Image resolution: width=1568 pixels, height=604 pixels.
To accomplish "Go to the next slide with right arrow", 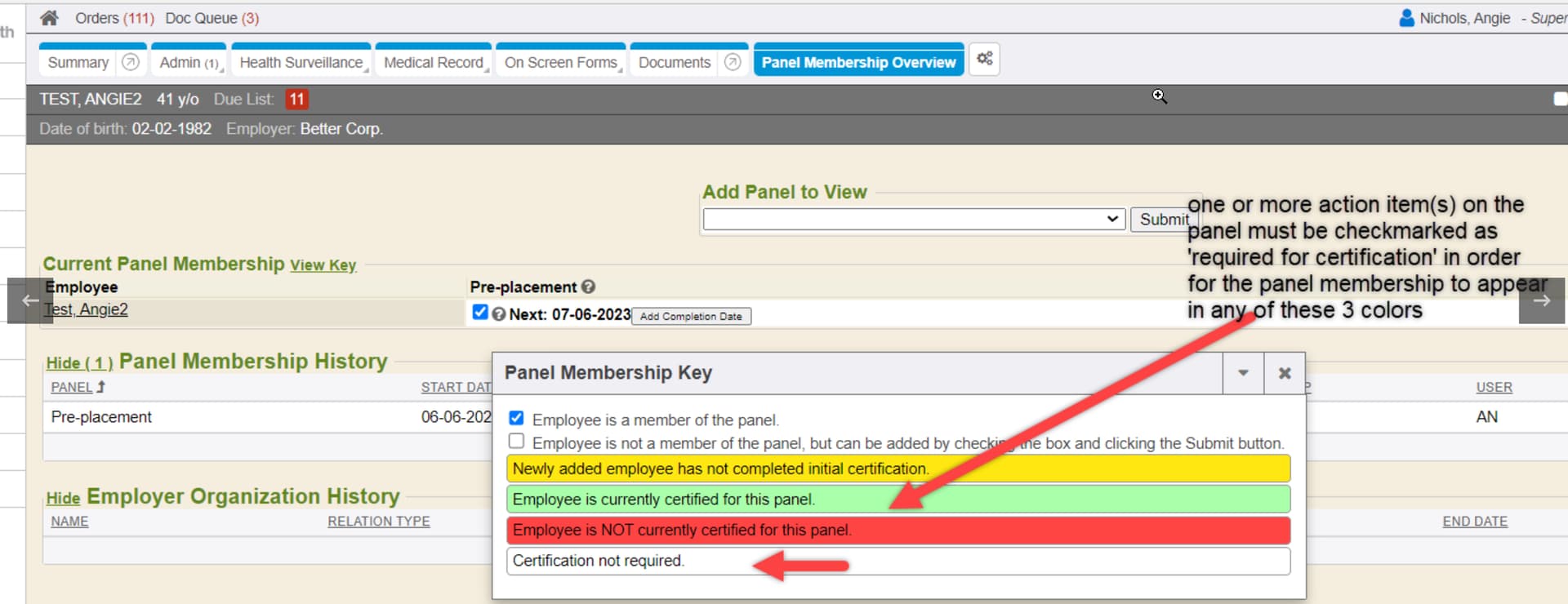I will point(1541,300).
